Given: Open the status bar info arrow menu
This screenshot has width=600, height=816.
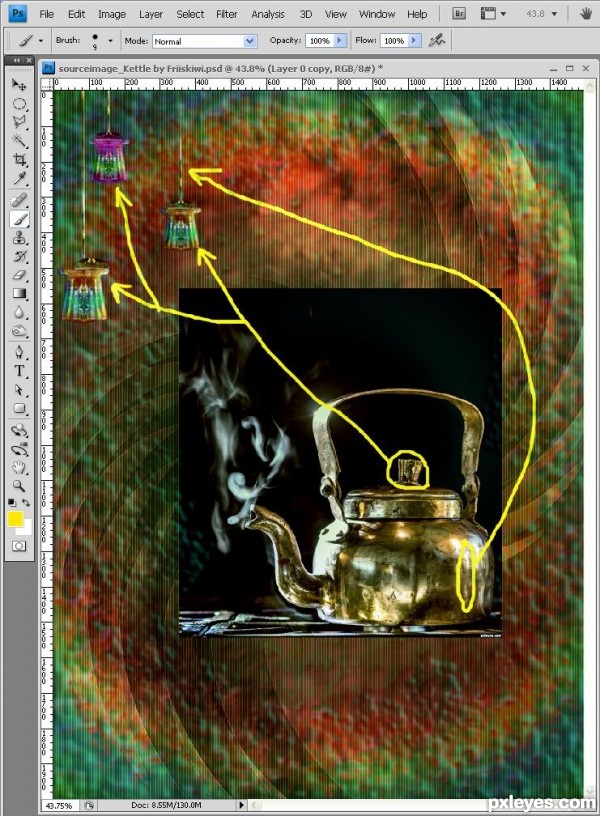Looking at the screenshot, I should click(241, 805).
